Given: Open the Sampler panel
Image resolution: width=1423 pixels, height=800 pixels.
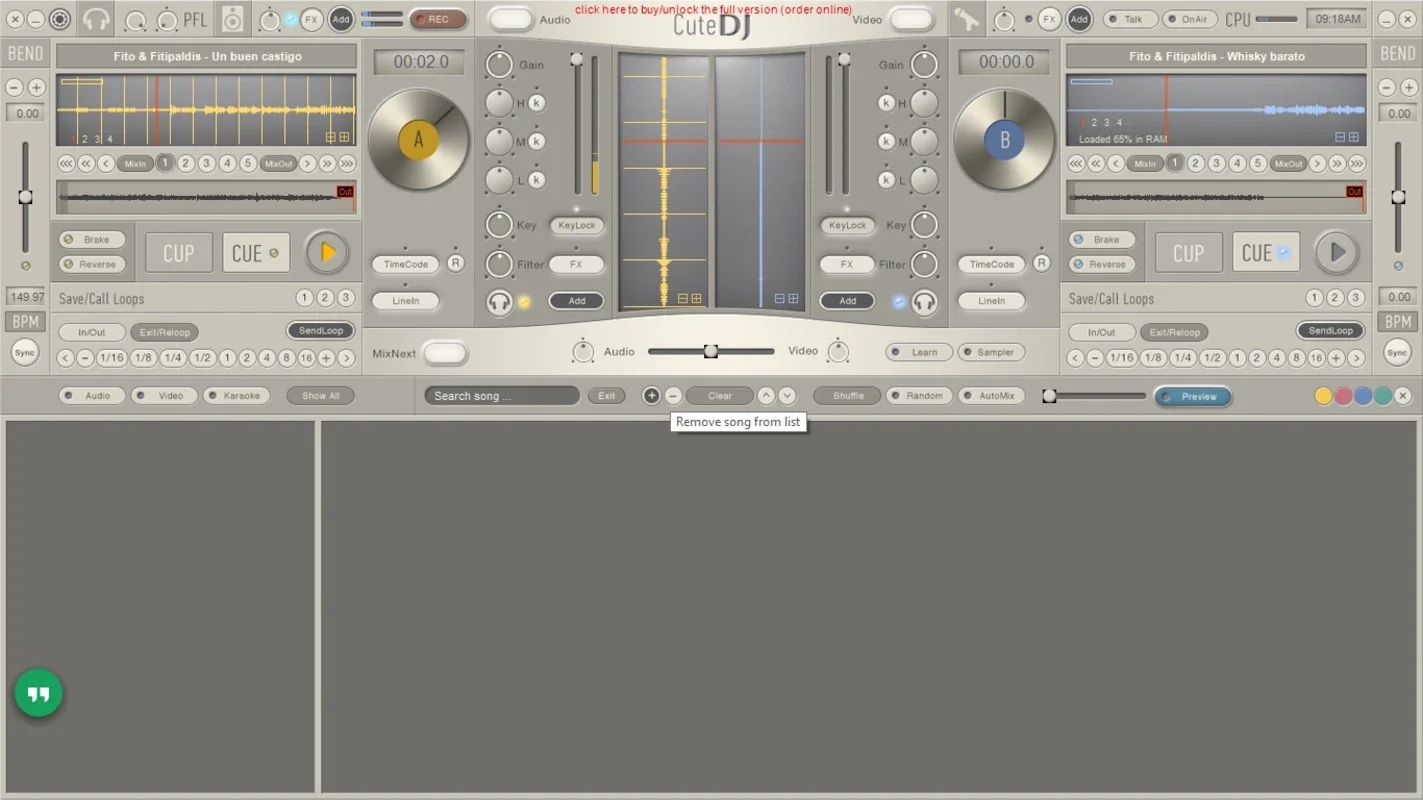Looking at the screenshot, I should [991, 352].
